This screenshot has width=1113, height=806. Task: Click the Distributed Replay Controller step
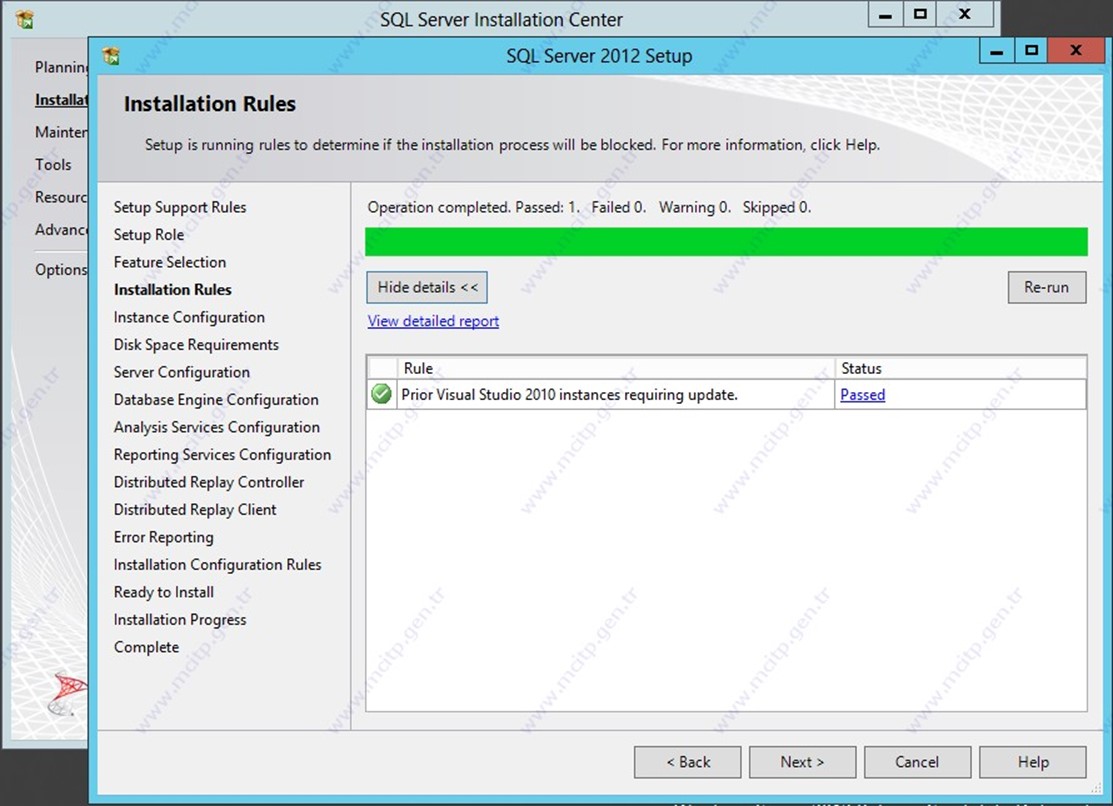209,482
